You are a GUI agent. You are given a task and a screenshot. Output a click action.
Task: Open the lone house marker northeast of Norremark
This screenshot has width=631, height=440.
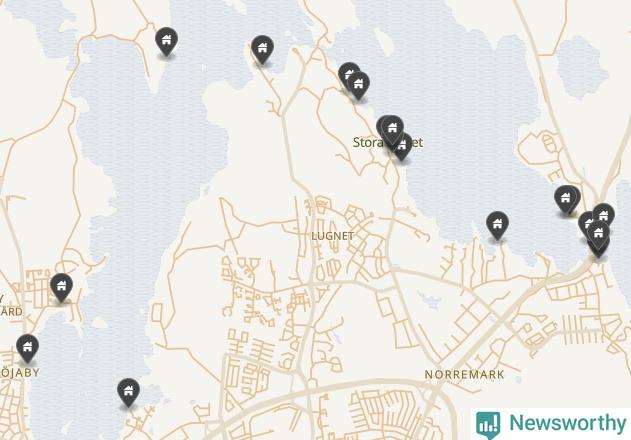click(x=497, y=225)
